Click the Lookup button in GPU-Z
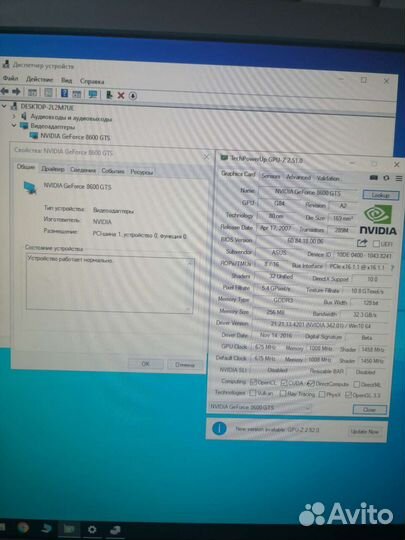The width and height of the screenshot is (405, 540). pos(381,195)
